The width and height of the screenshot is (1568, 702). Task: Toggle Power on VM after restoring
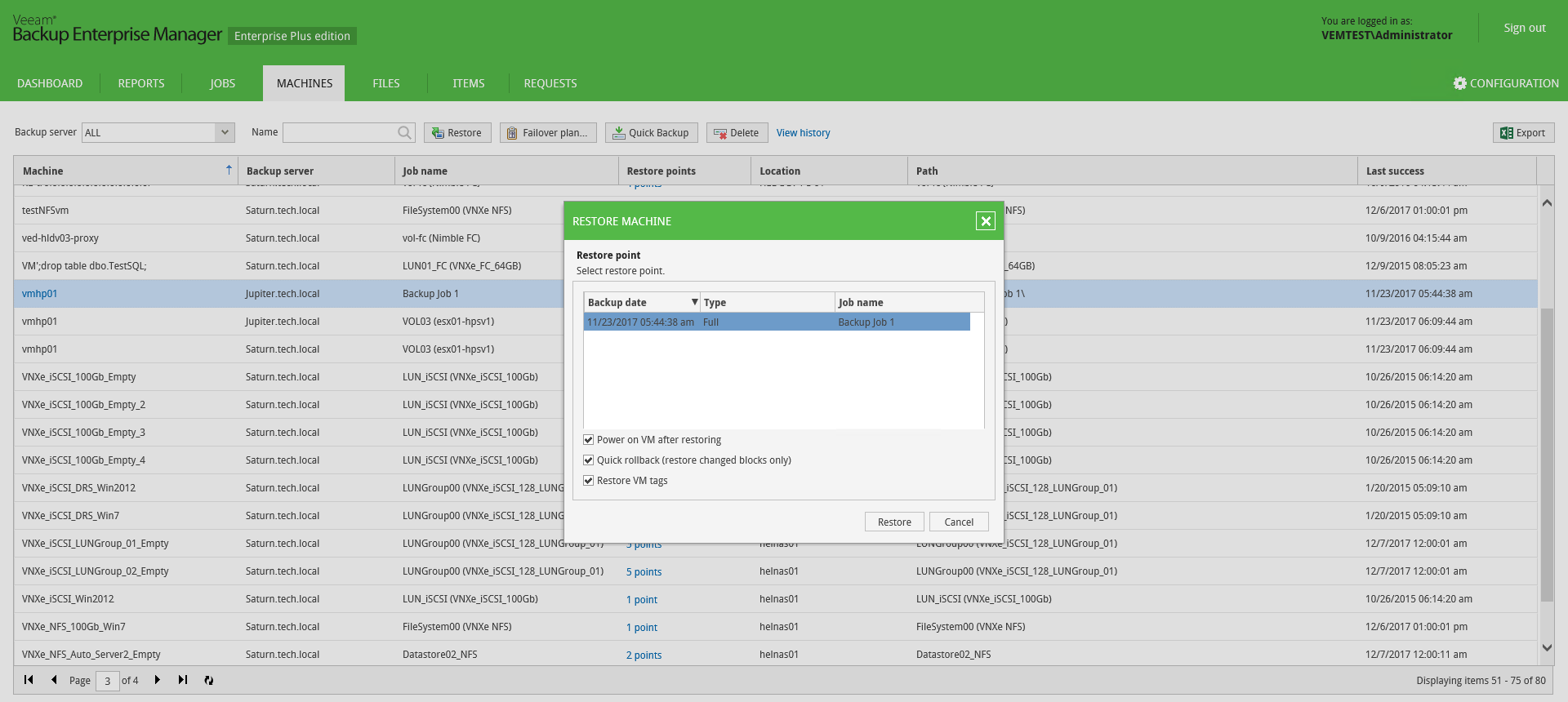coord(588,440)
